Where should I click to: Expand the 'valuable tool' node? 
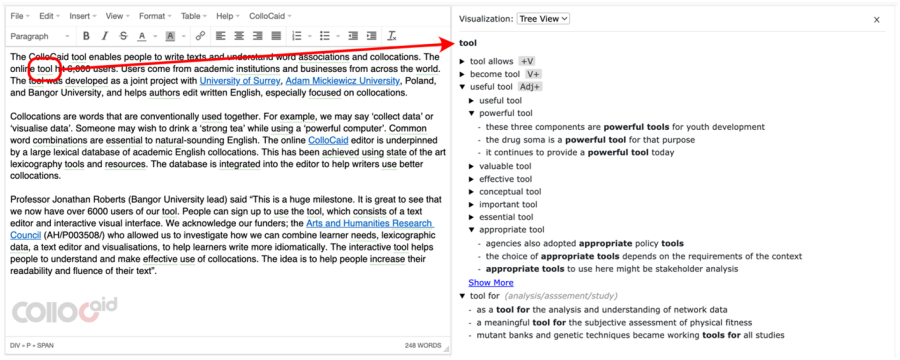pyautogui.click(x=472, y=167)
